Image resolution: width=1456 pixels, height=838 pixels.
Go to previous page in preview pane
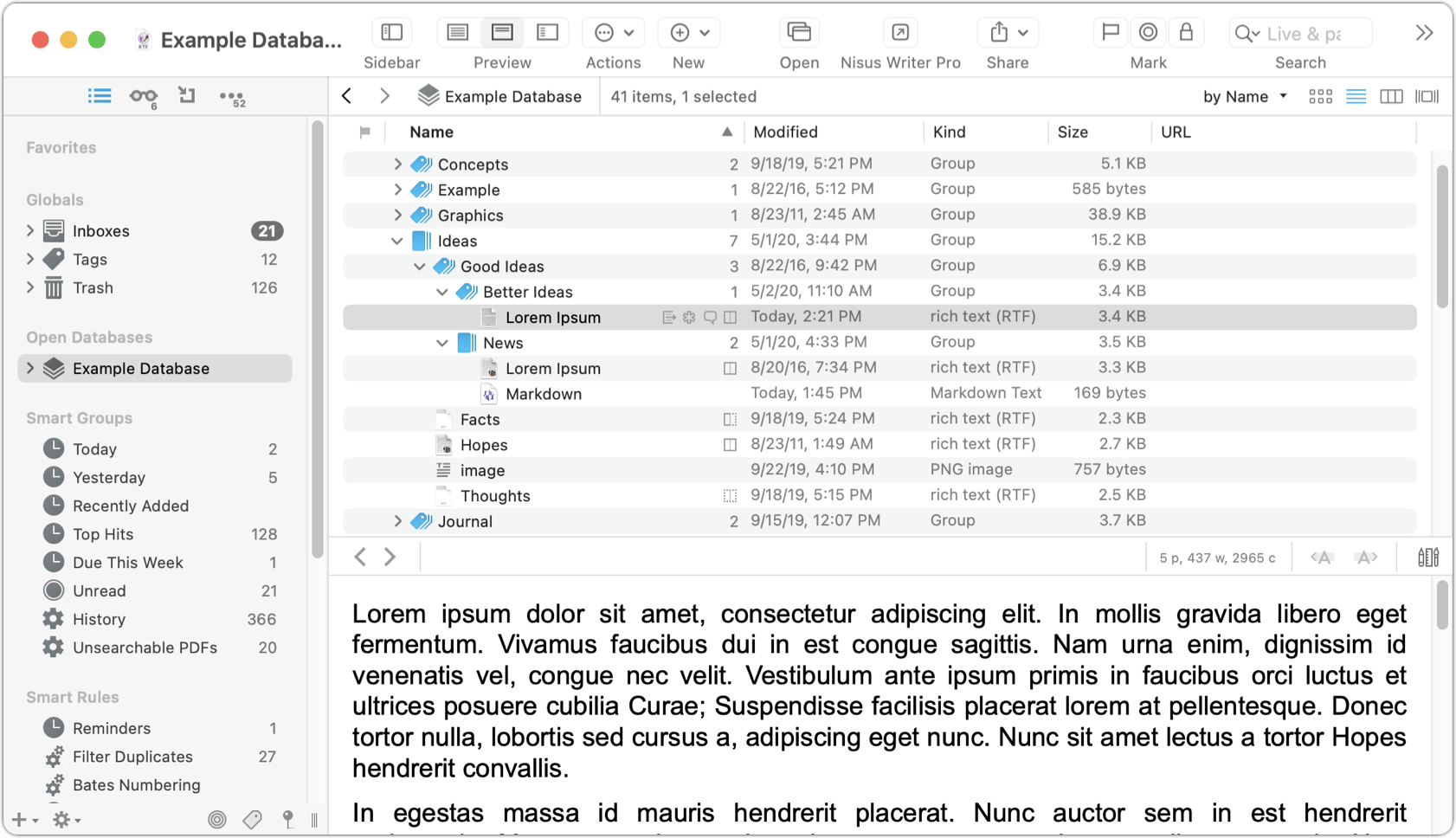tap(360, 557)
